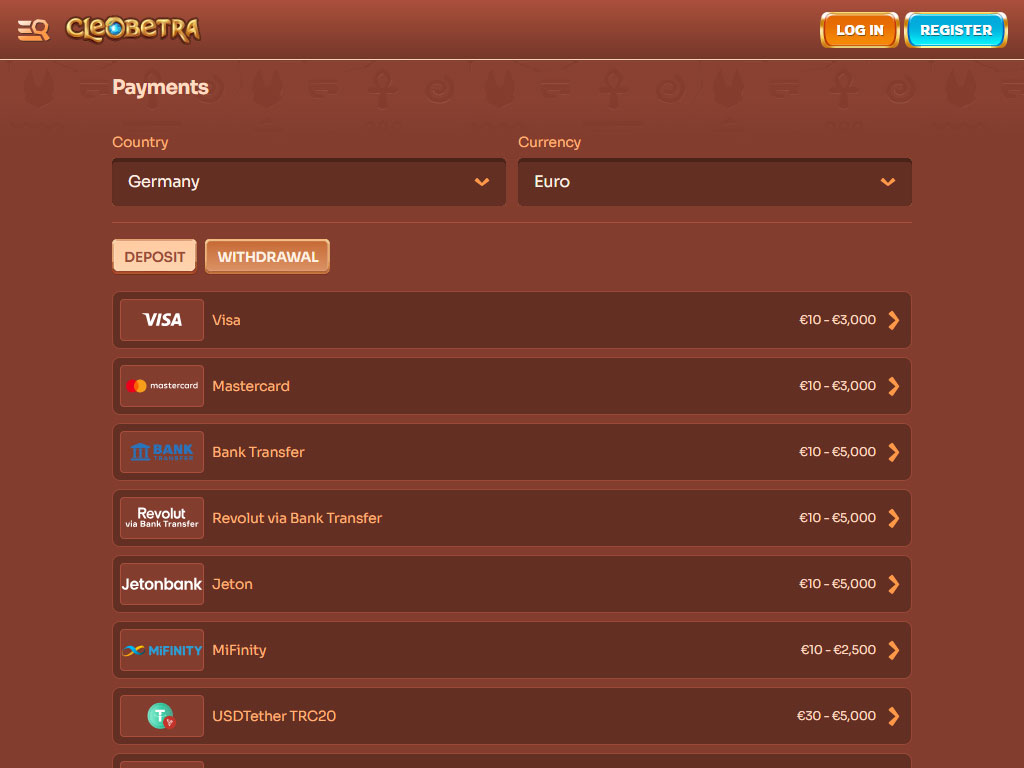
Task: Choose the Jetonbank logo
Action: click(x=162, y=584)
